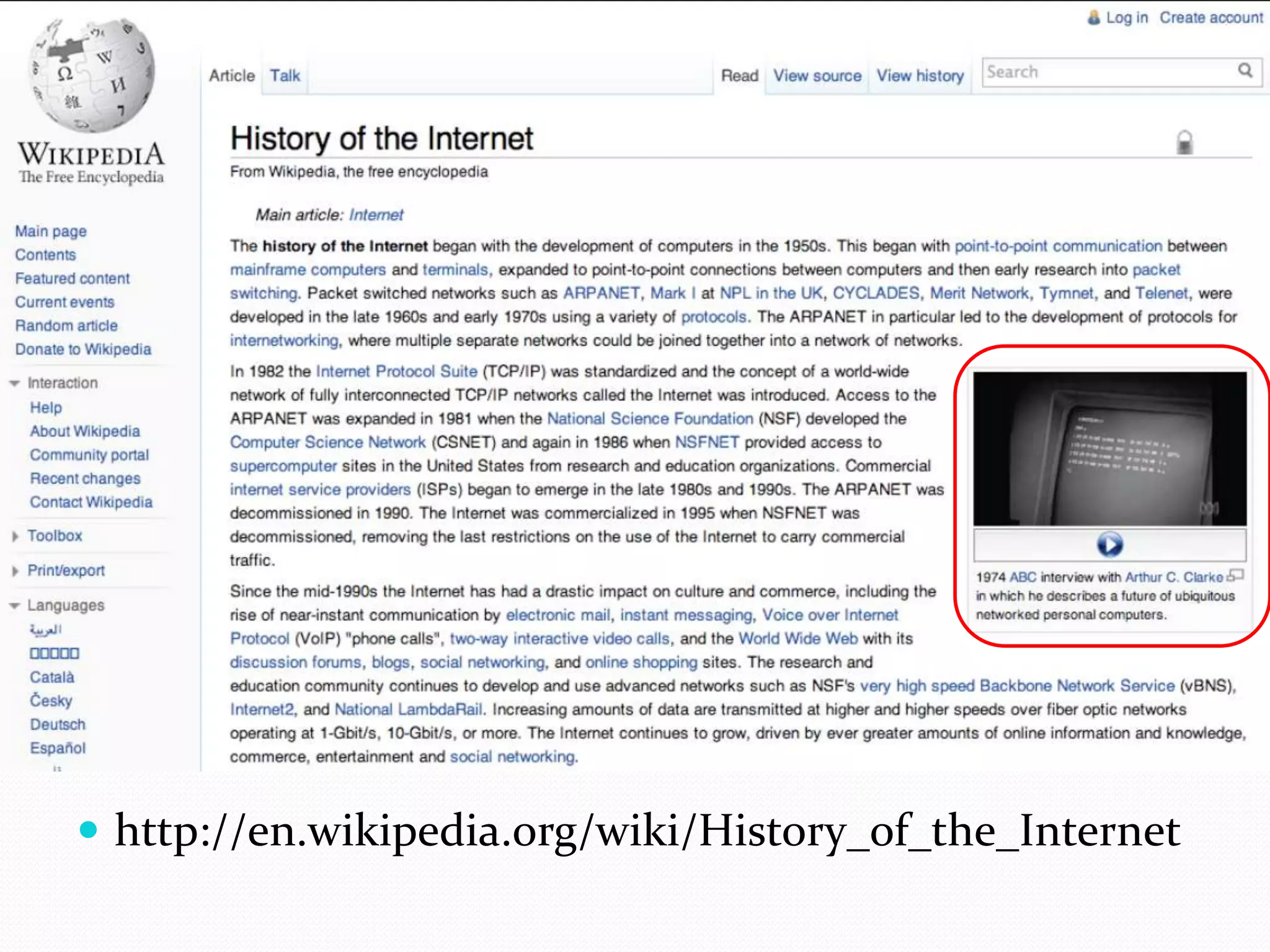Open the Talk tab

pyautogui.click(x=285, y=76)
